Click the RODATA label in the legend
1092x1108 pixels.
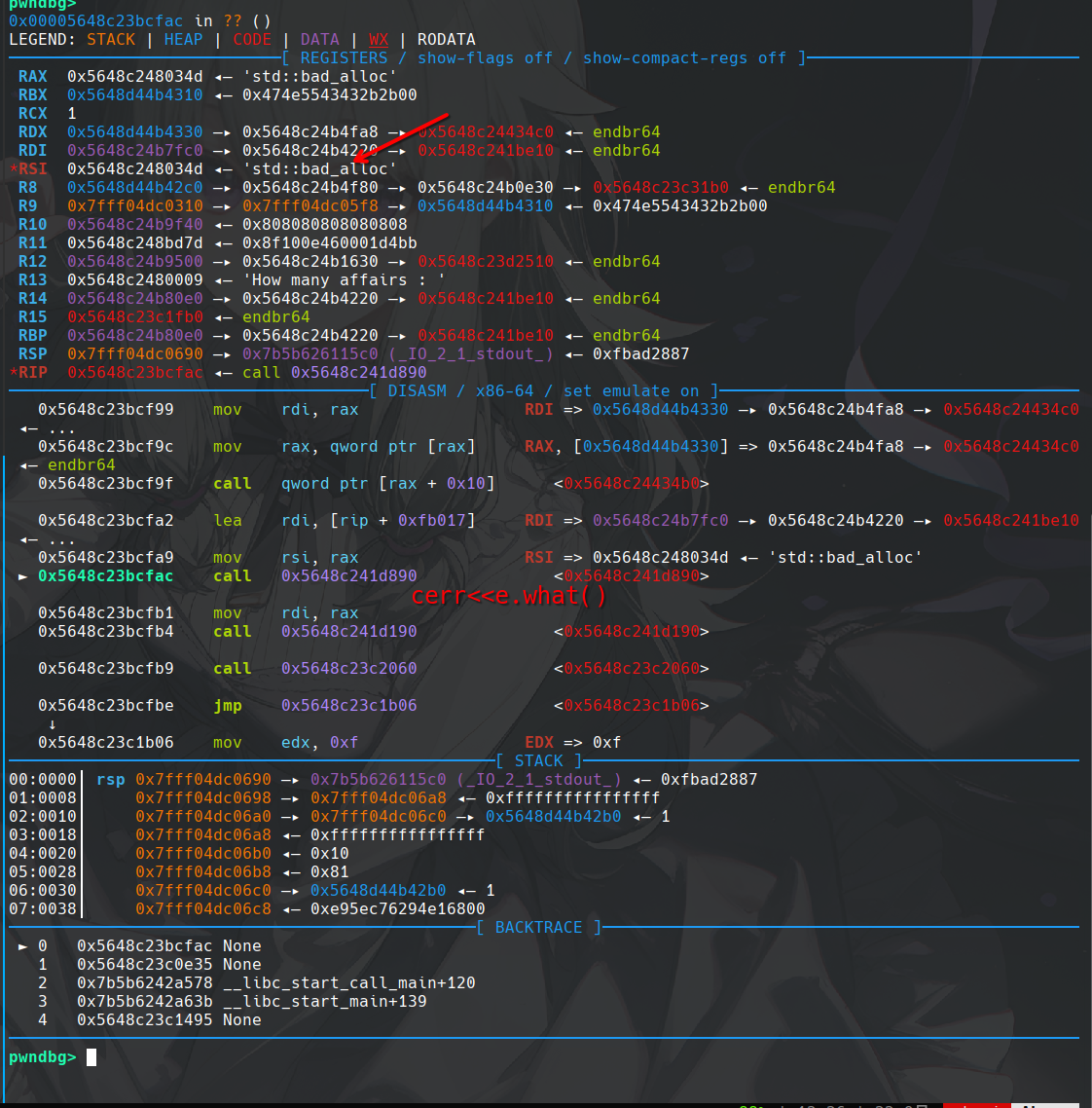(x=446, y=40)
